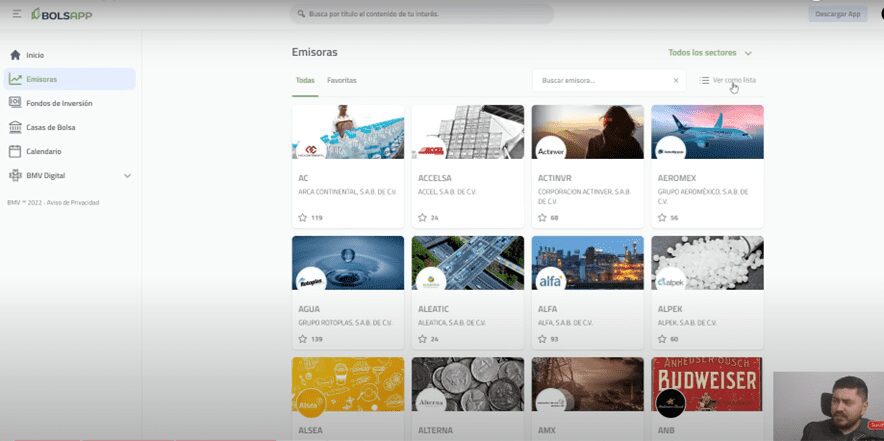
Task: Expand BMV Digital submenu chevron
Action: (127, 176)
